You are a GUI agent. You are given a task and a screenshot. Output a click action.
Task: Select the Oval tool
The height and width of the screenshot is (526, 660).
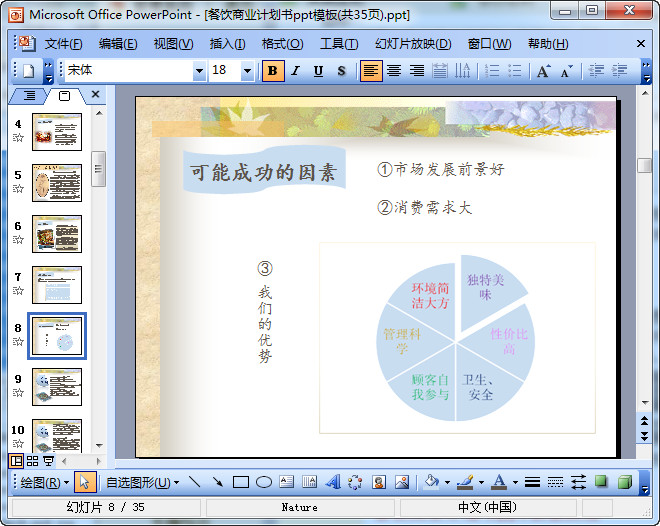click(263, 482)
